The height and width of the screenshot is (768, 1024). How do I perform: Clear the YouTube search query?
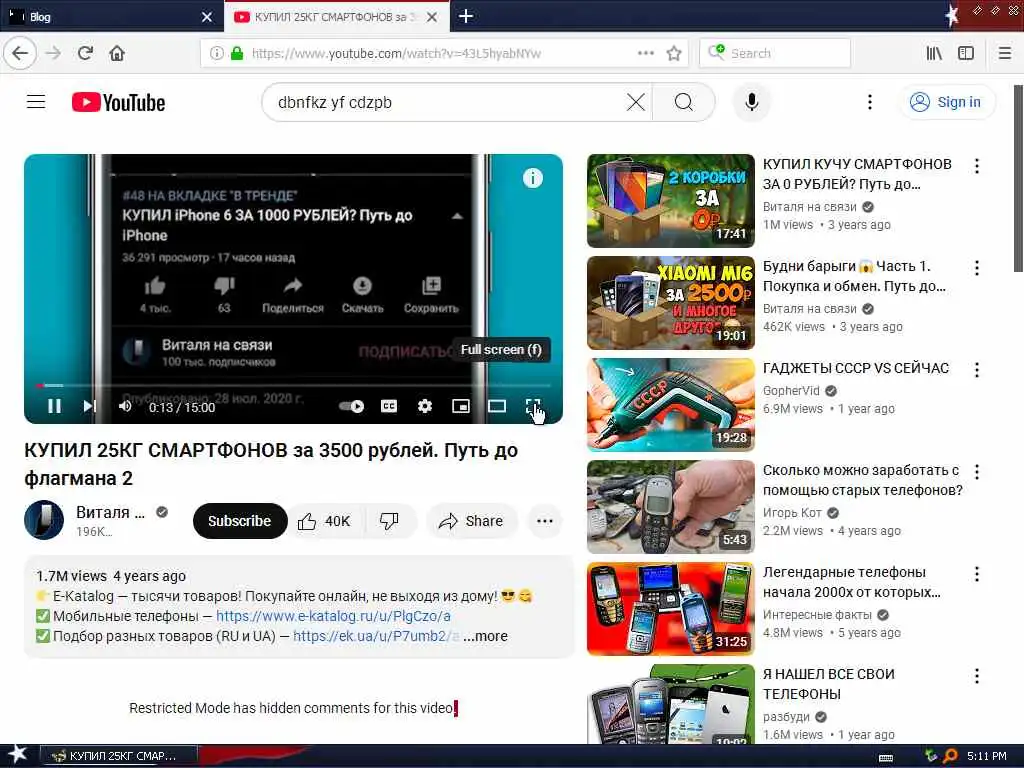click(x=635, y=102)
